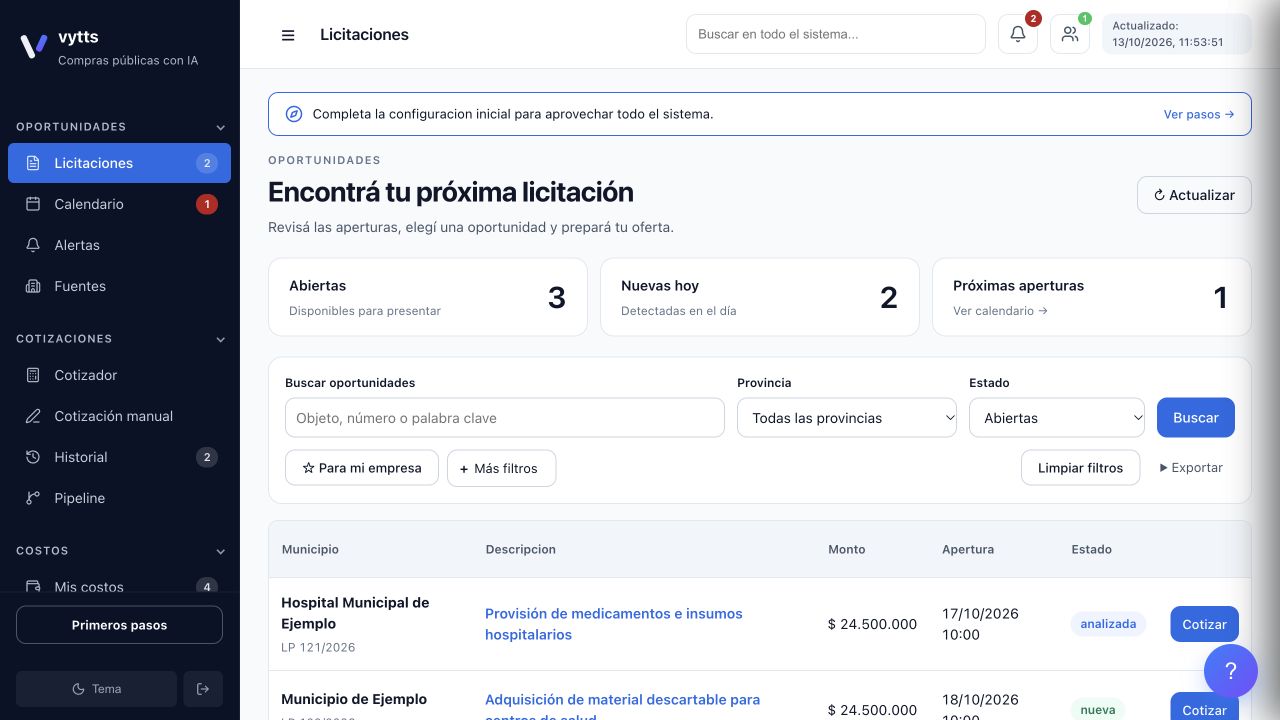This screenshot has height=720, width=1280.
Task: Click the Licitaciones document icon in sidebar
Action: tap(33, 163)
